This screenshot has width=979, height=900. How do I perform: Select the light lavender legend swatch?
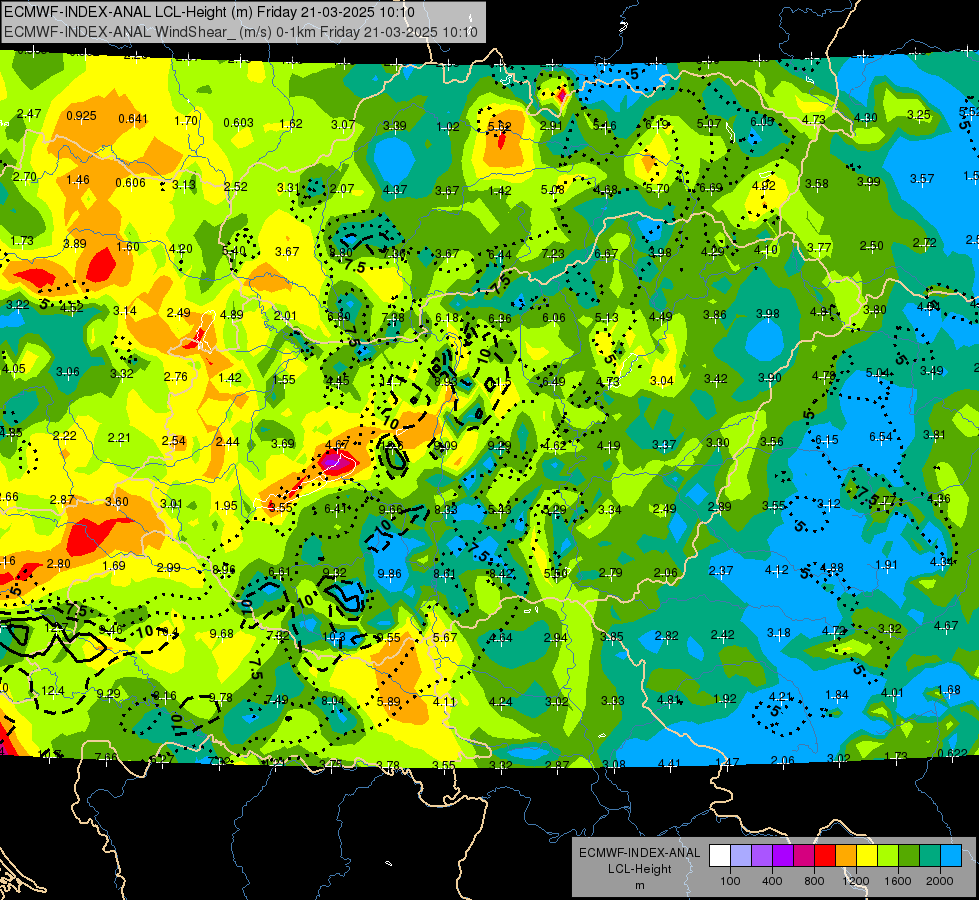pyautogui.click(x=741, y=856)
